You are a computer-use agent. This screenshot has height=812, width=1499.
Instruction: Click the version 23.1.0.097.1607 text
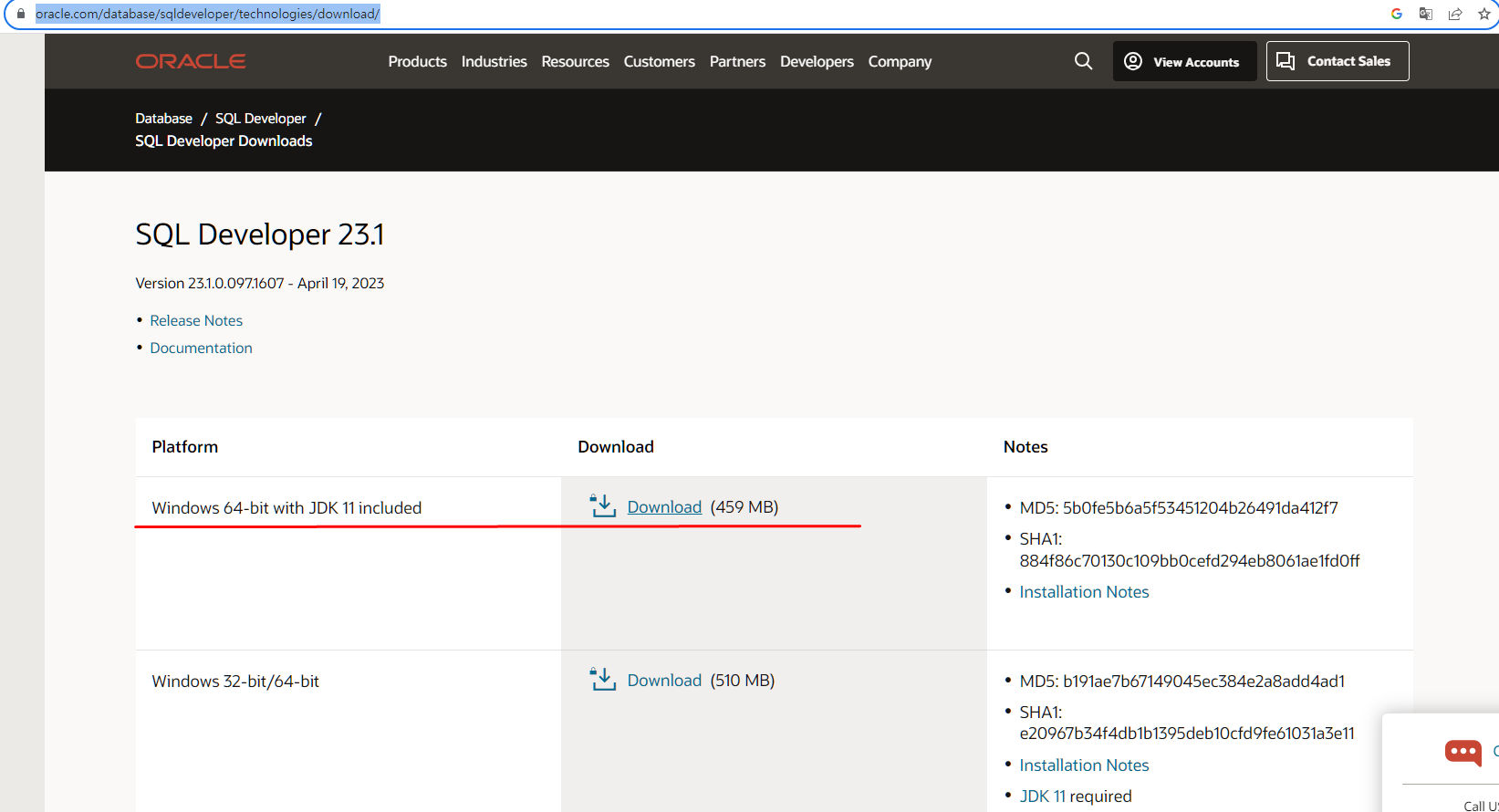point(259,283)
